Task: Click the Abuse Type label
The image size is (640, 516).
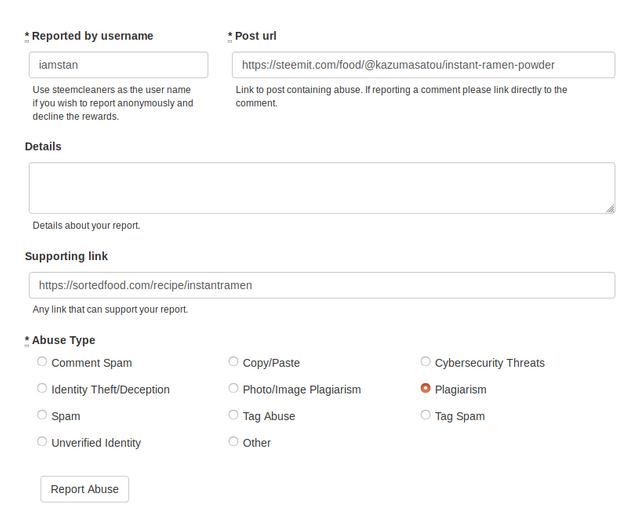Action: [63, 340]
